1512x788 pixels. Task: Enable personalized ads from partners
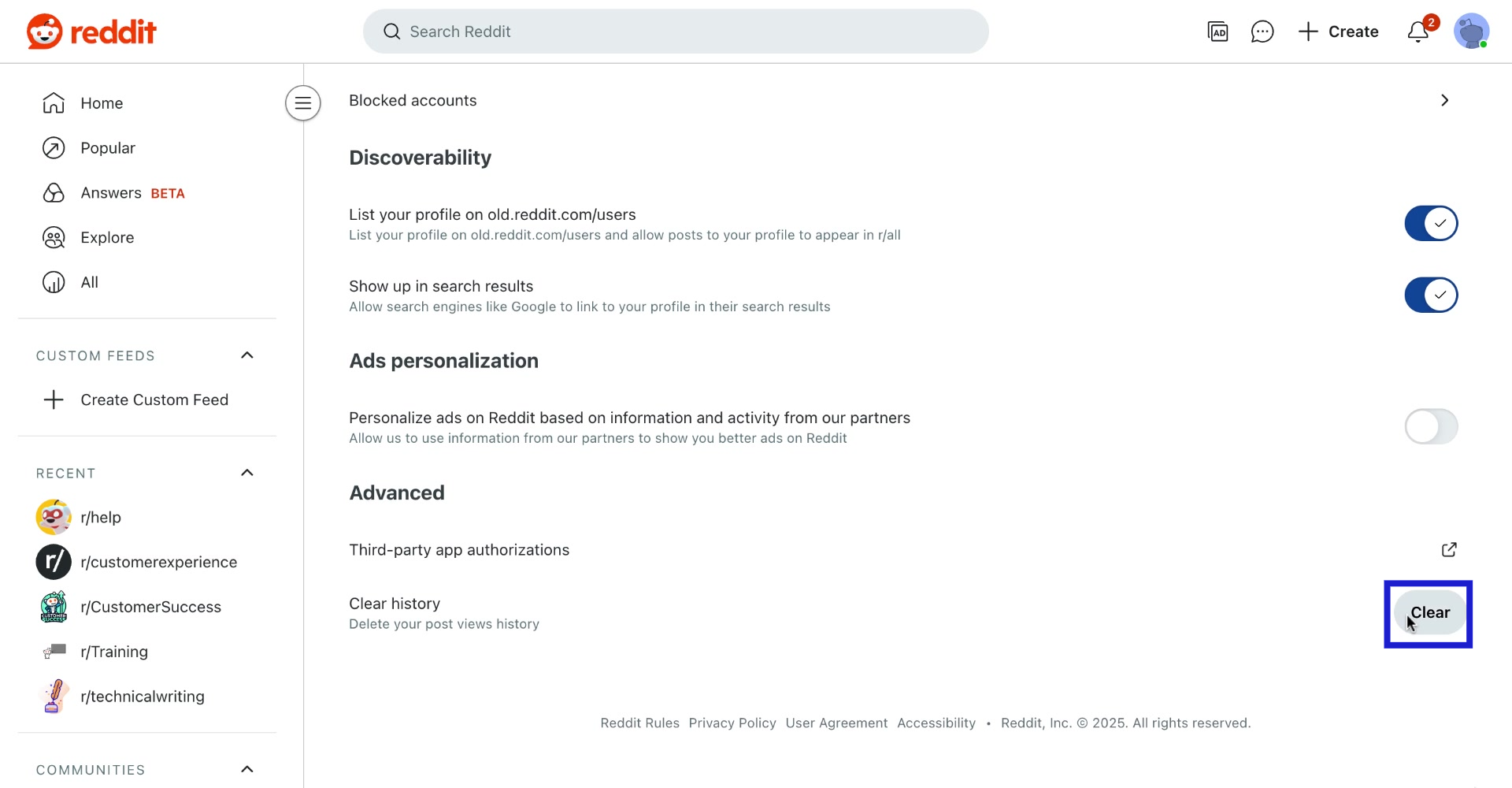tap(1431, 426)
